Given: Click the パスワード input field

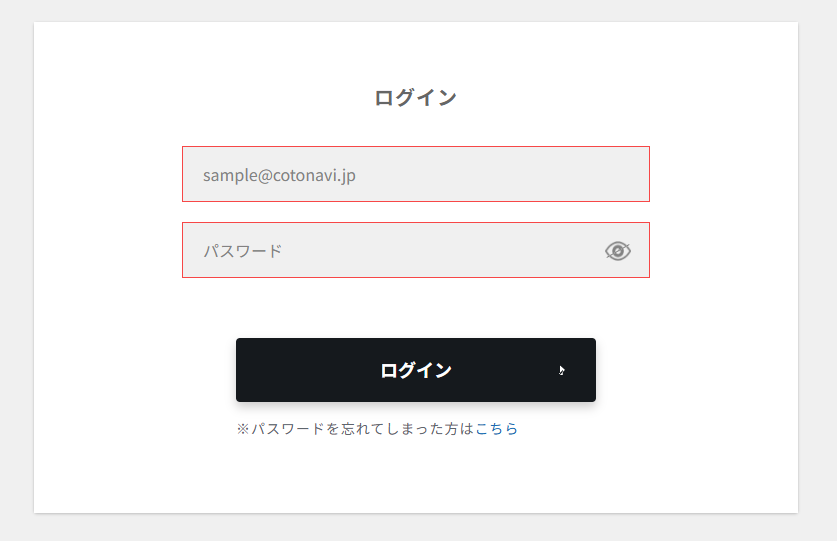Looking at the screenshot, I should click(x=390, y=251).
